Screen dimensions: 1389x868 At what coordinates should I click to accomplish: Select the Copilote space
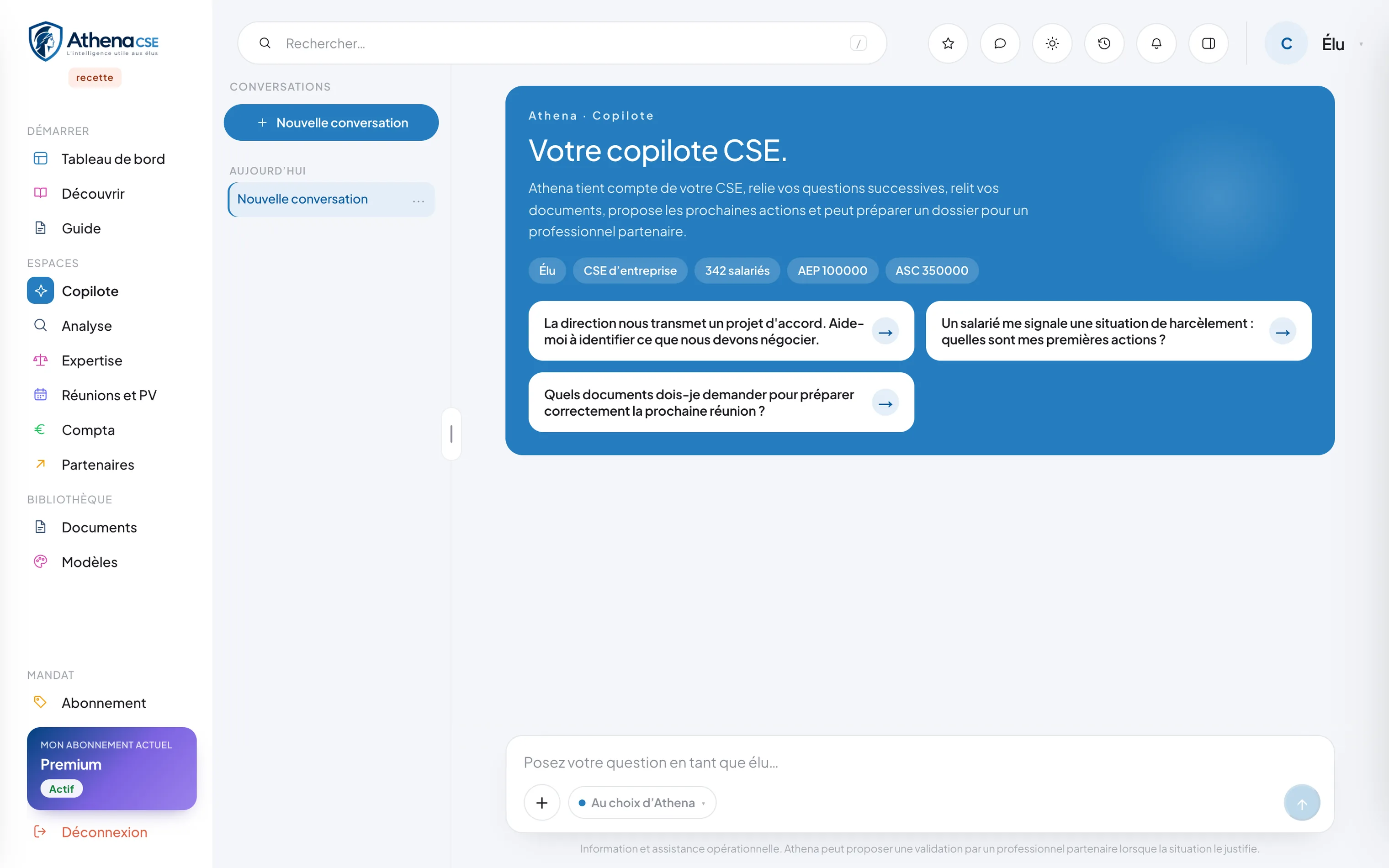112,291
